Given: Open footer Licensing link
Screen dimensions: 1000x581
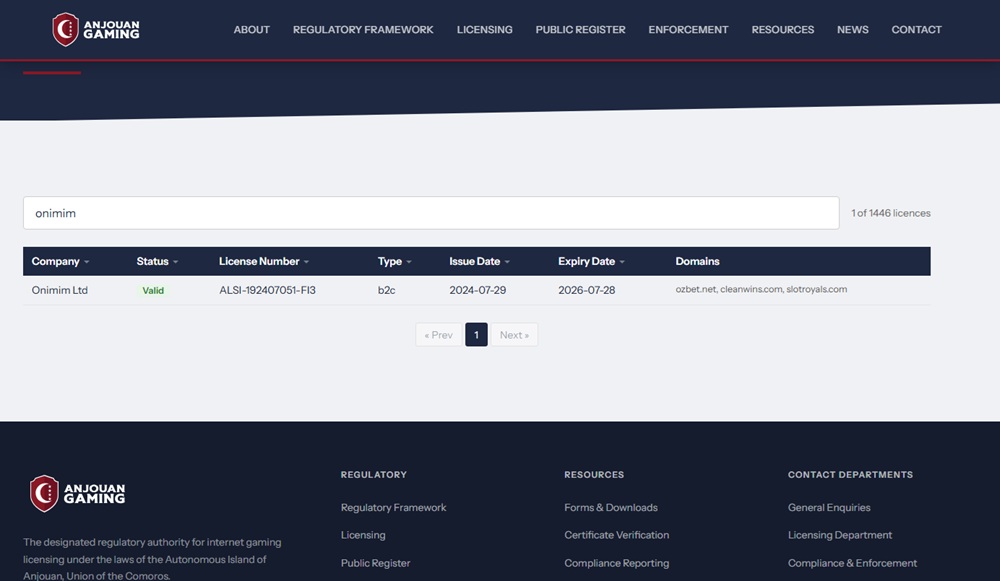Looking at the screenshot, I should [x=363, y=535].
